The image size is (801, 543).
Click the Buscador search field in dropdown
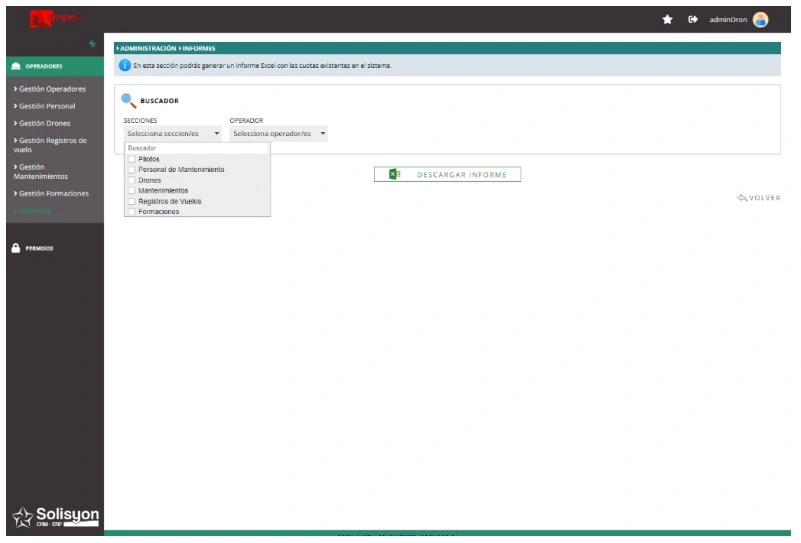196,148
